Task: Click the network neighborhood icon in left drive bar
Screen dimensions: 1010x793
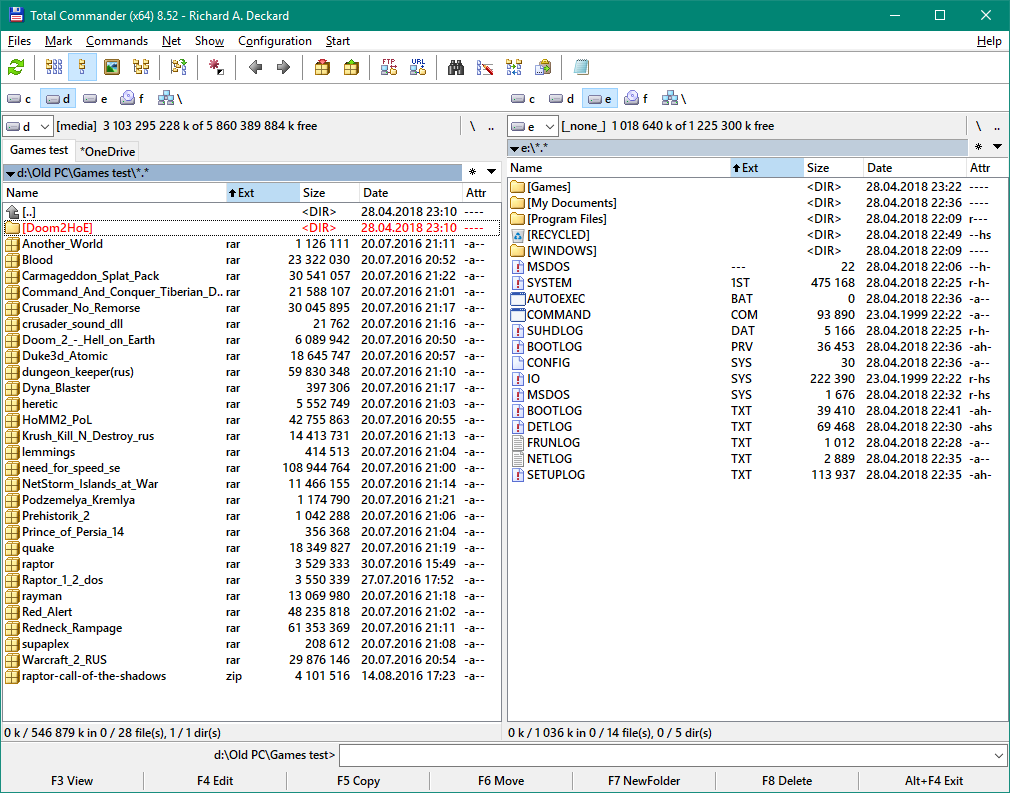Action: click(165, 99)
